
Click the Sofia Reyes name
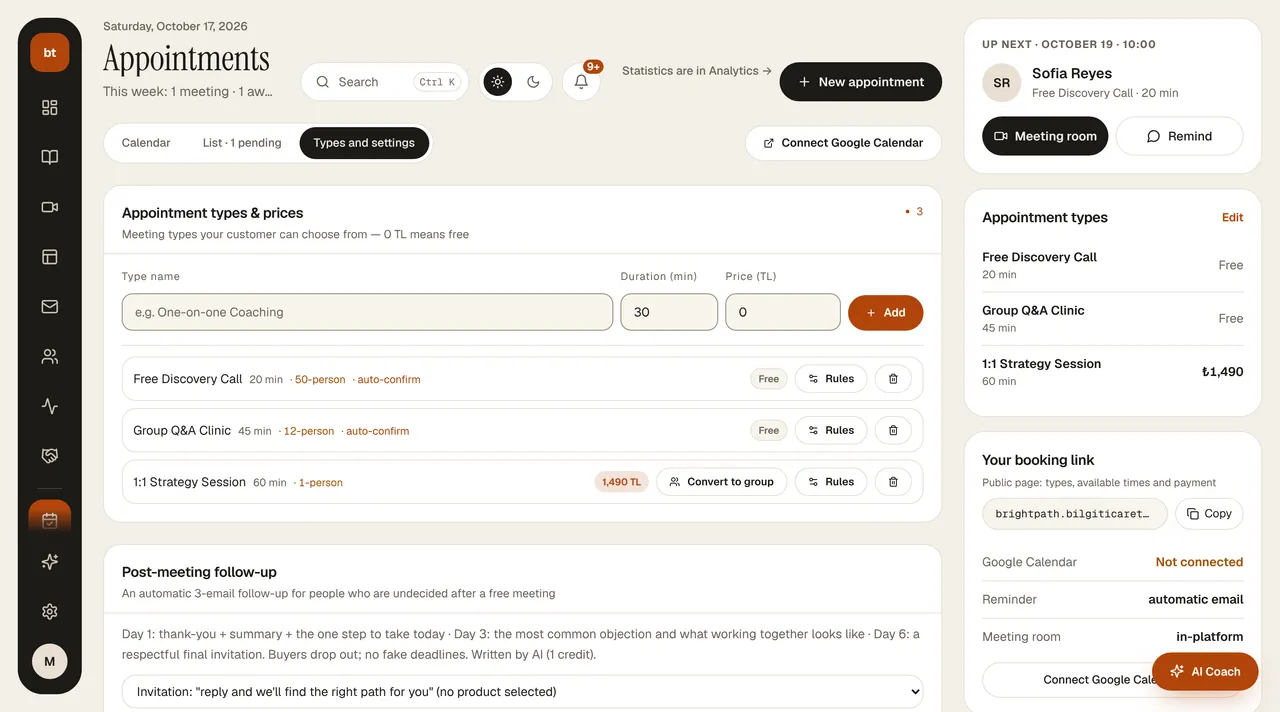[x=1072, y=73]
